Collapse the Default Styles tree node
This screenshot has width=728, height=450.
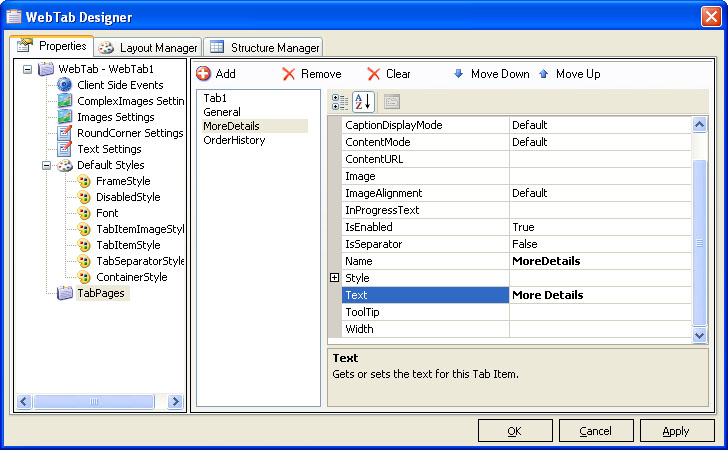point(46,165)
